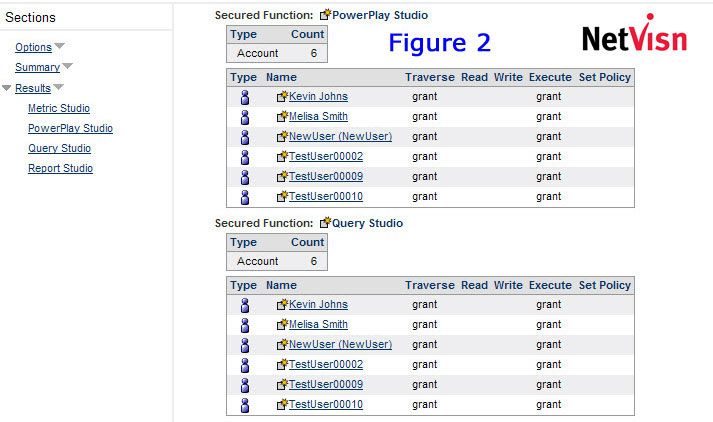Click link icon beside Kevin Johns in PowerPlay table
Screen dimensions: 713x422
(x=282, y=96)
